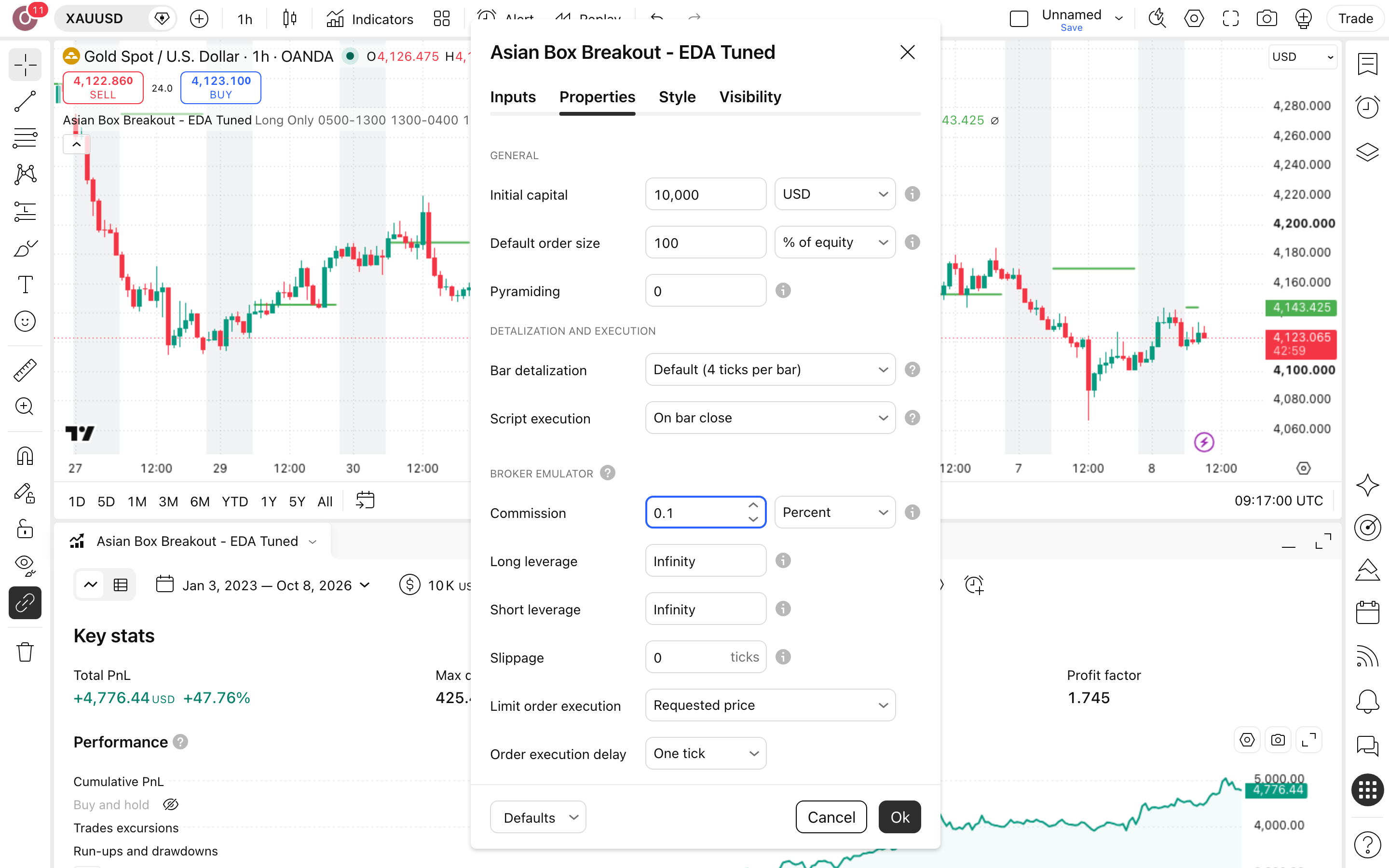The width and height of the screenshot is (1389, 868).
Task: Toggle hide all drawings eye icon
Action: [25, 566]
